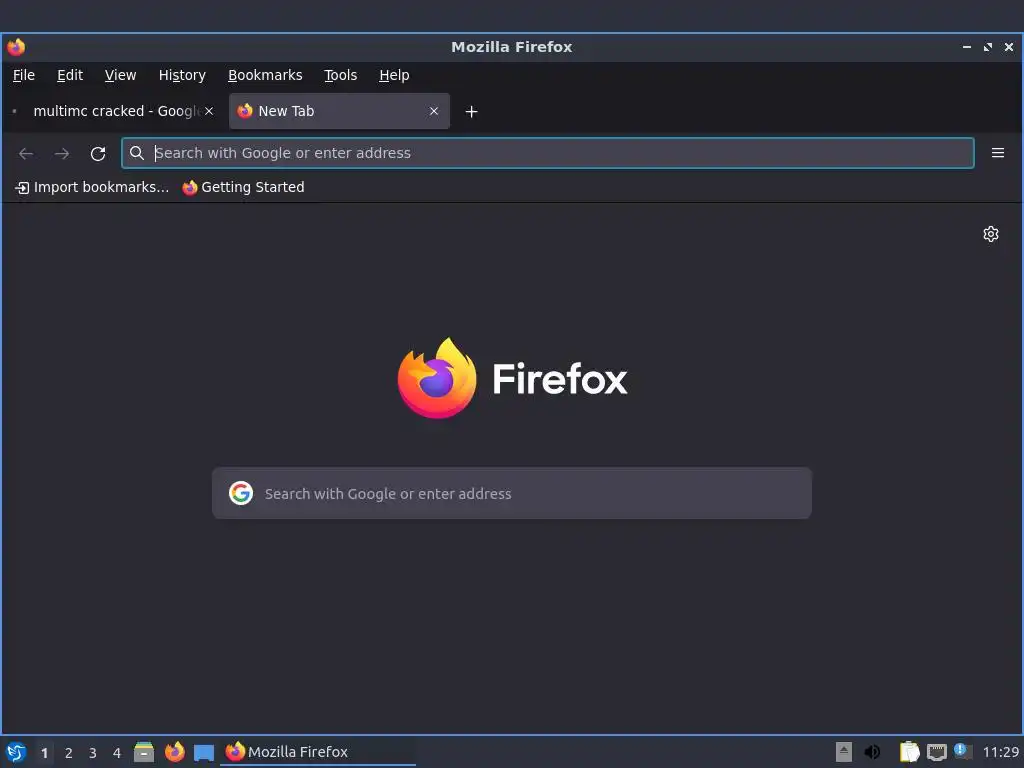Screen dimensions: 1024x768
Task: Go forward using the forward arrow
Action: tap(62, 153)
